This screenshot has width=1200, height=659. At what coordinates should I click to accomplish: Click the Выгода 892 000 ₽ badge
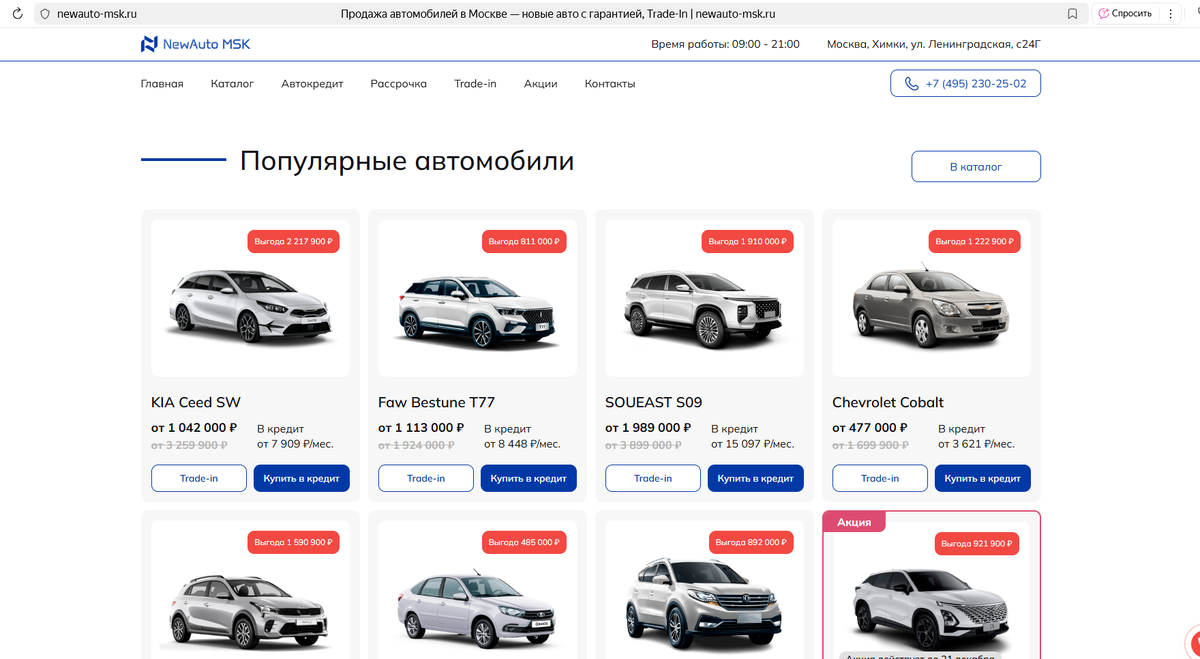point(751,542)
